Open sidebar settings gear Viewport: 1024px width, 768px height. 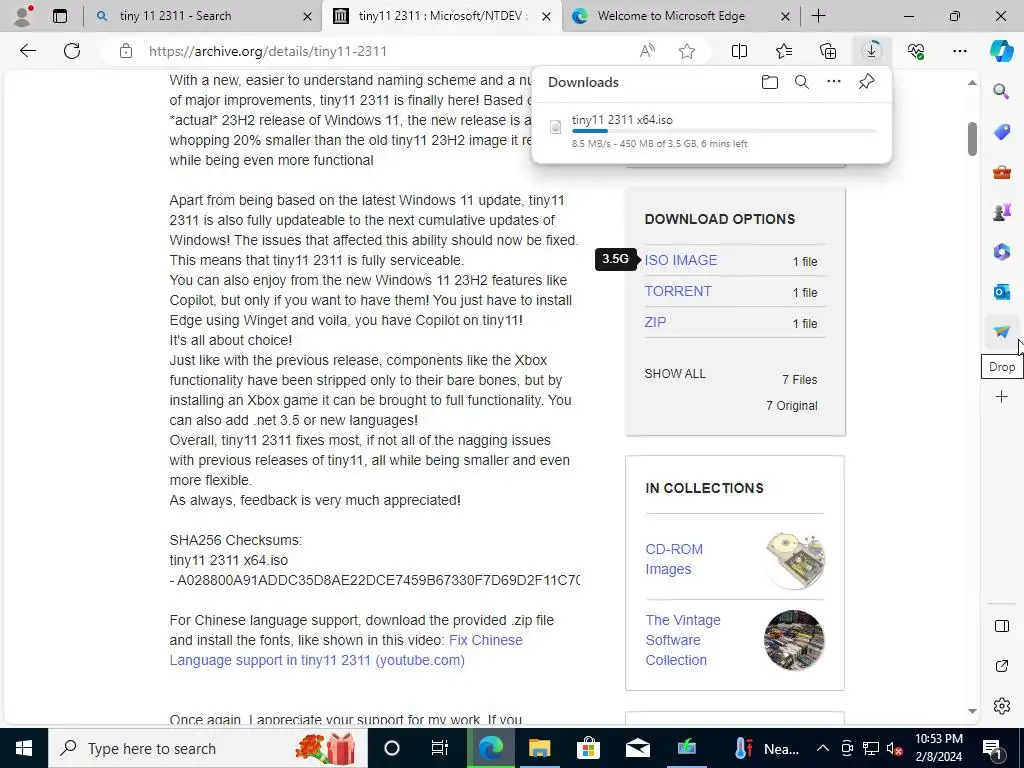(1001, 706)
